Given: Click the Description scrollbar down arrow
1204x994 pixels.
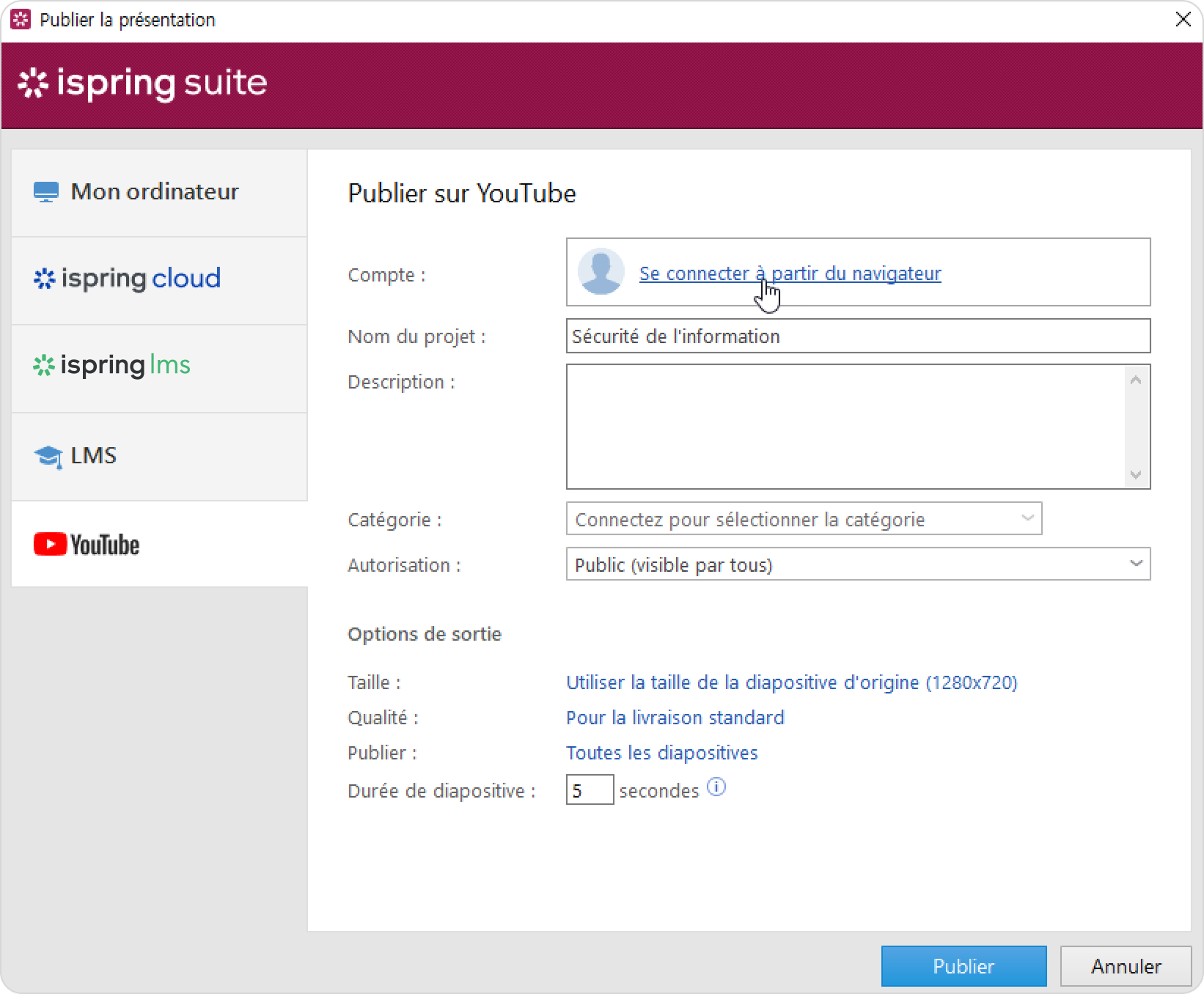Looking at the screenshot, I should (x=1136, y=475).
